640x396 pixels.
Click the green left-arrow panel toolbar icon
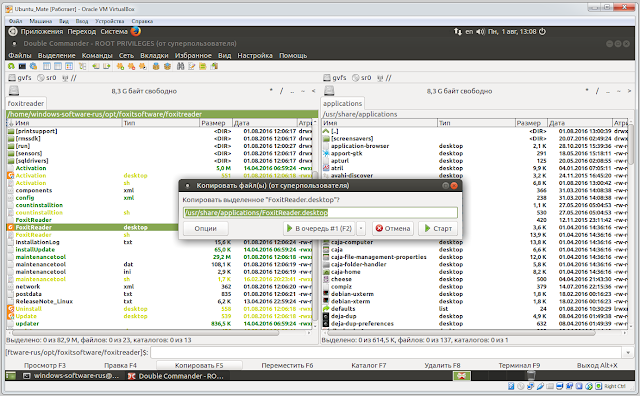96,66
